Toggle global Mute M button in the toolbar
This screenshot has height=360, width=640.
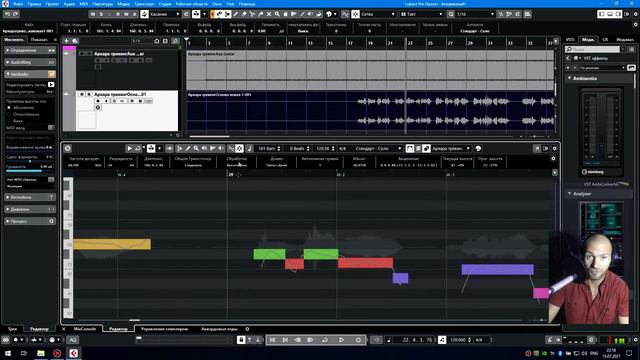coord(93,14)
